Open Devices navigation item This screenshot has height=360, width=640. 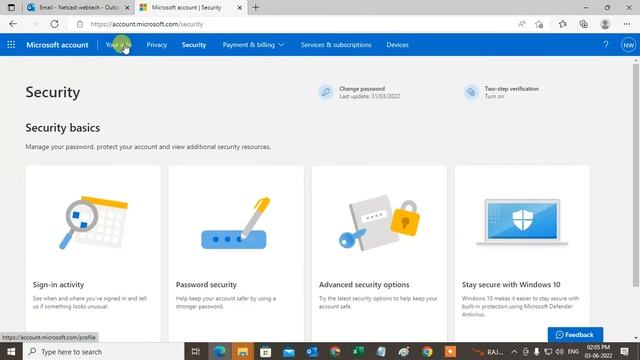398,44
